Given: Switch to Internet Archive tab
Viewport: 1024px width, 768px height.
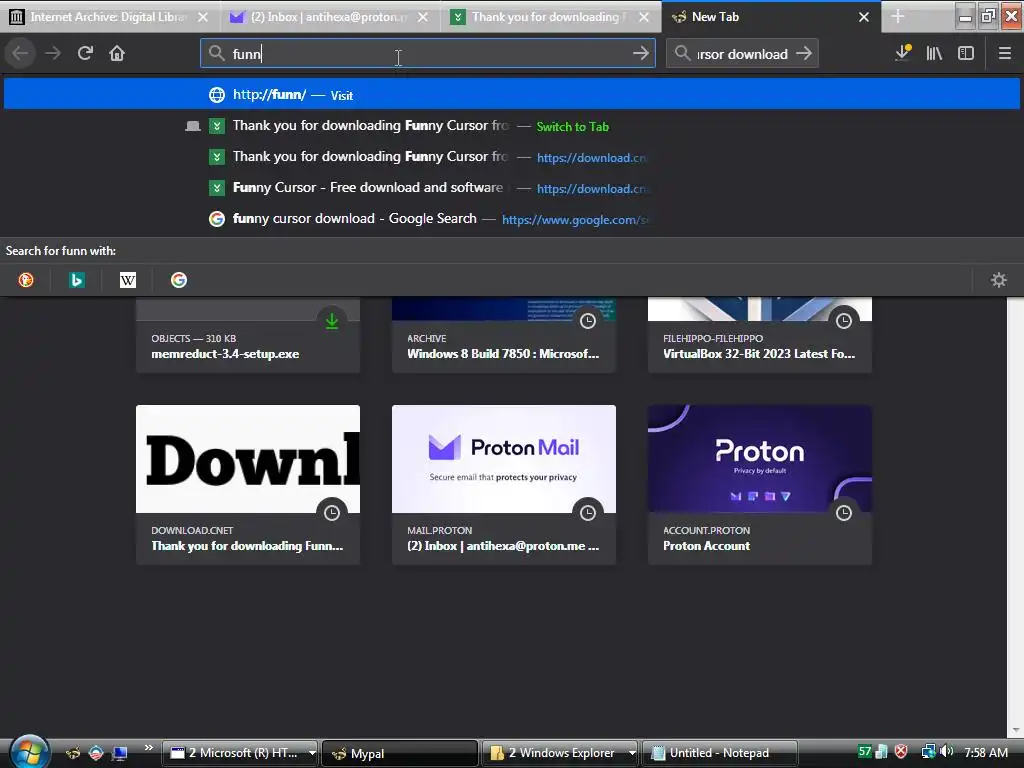Looking at the screenshot, I should (x=110, y=17).
